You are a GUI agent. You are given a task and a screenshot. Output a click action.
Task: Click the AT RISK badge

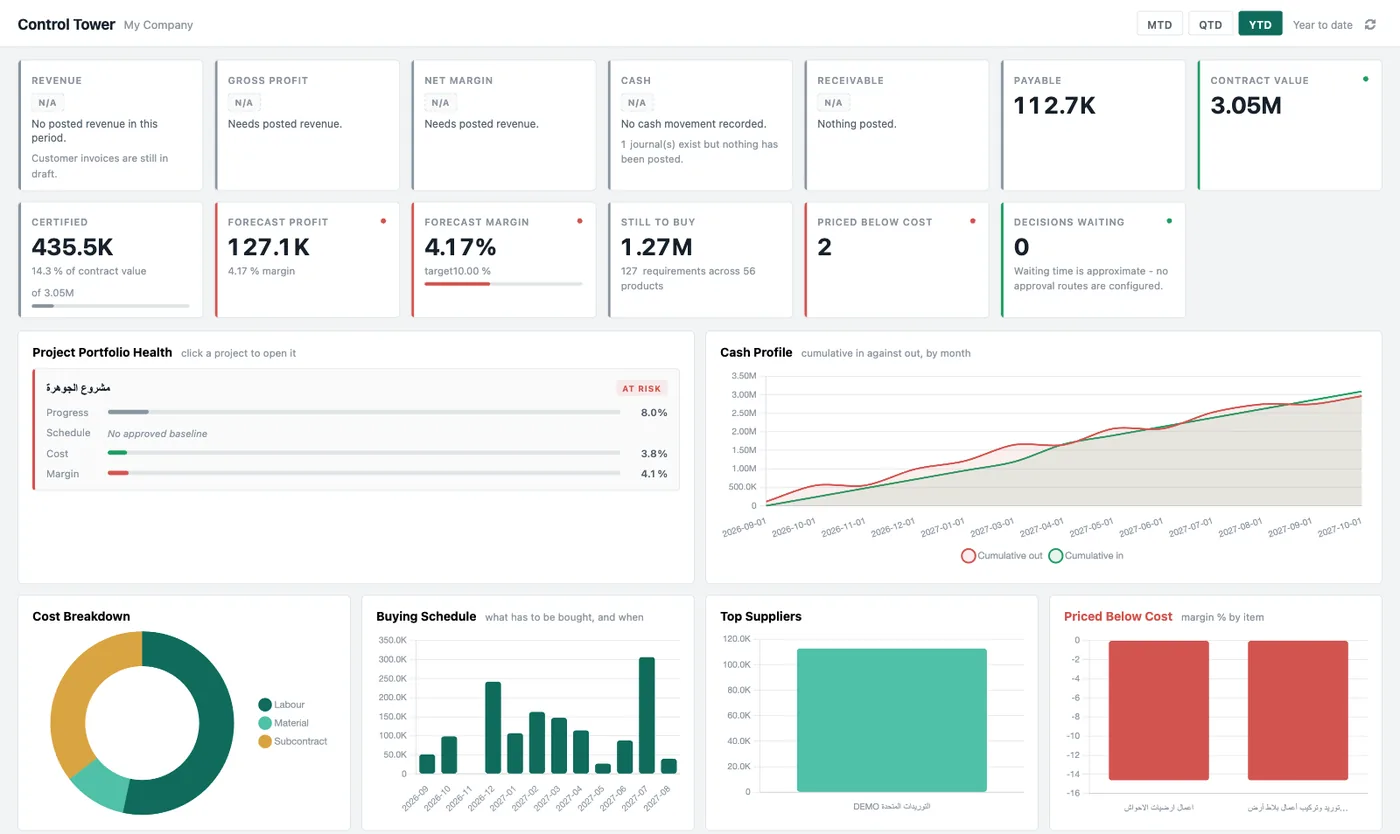tap(642, 388)
